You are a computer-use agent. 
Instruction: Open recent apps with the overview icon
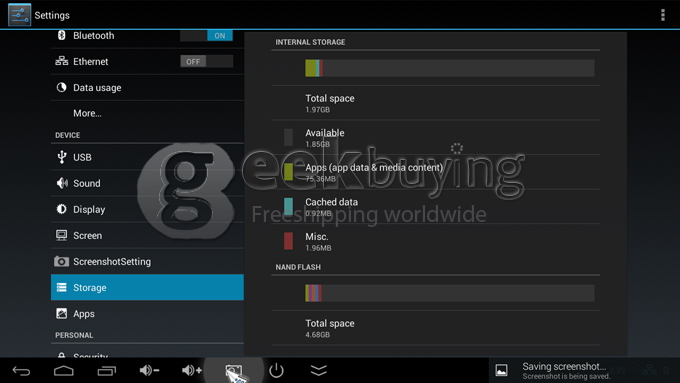coord(107,371)
